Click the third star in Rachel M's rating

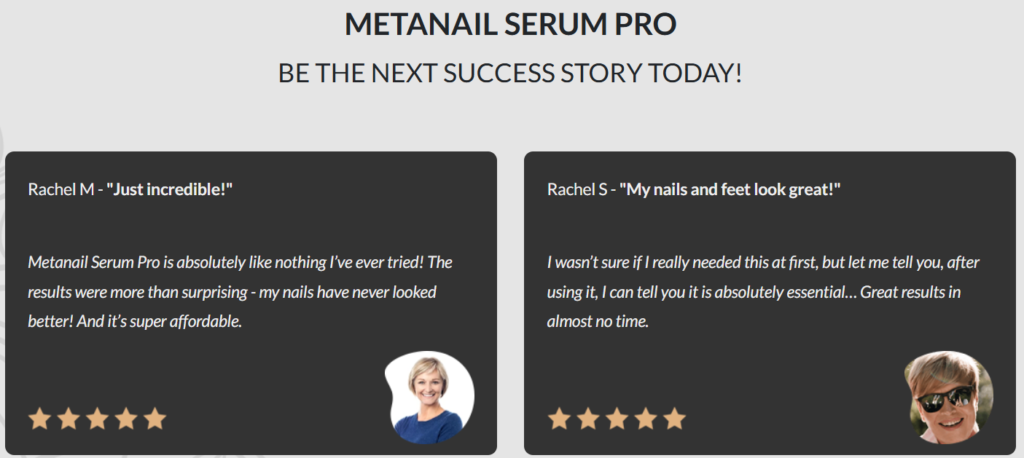tap(97, 418)
